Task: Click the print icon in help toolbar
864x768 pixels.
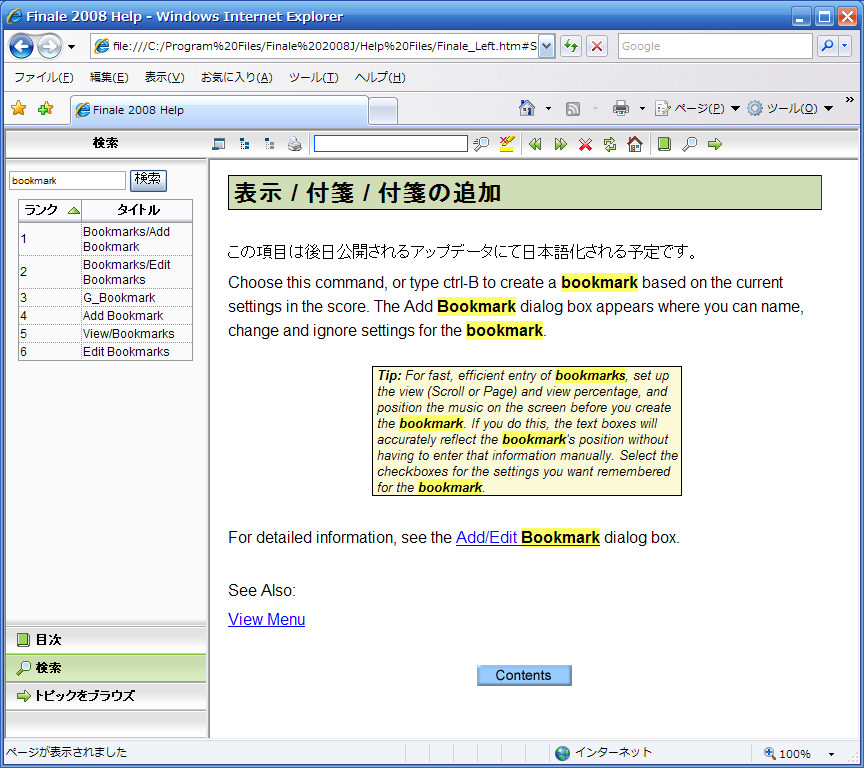Action: [x=294, y=144]
